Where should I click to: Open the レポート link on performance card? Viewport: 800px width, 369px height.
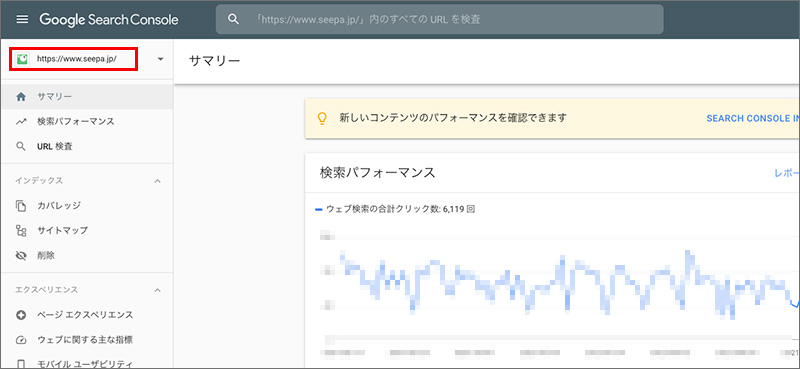tap(787, 173)
